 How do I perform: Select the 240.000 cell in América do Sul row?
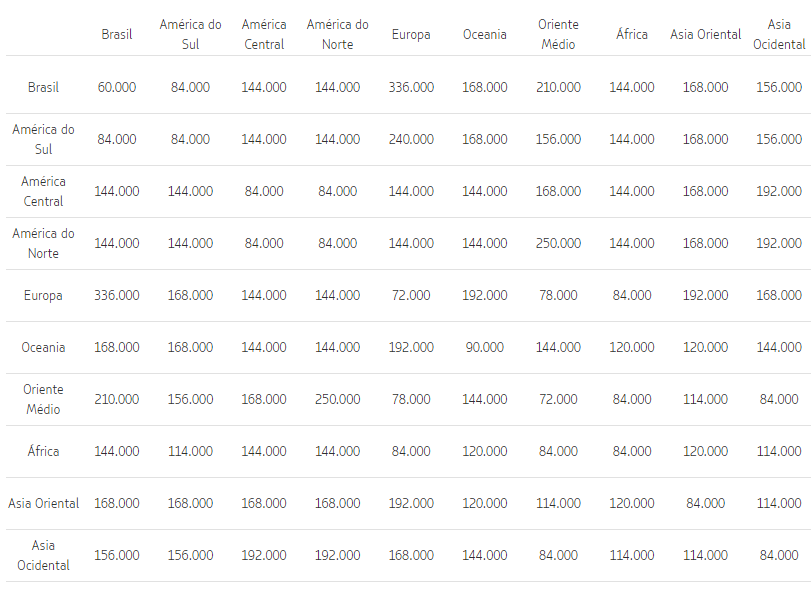tap(411, 139)
